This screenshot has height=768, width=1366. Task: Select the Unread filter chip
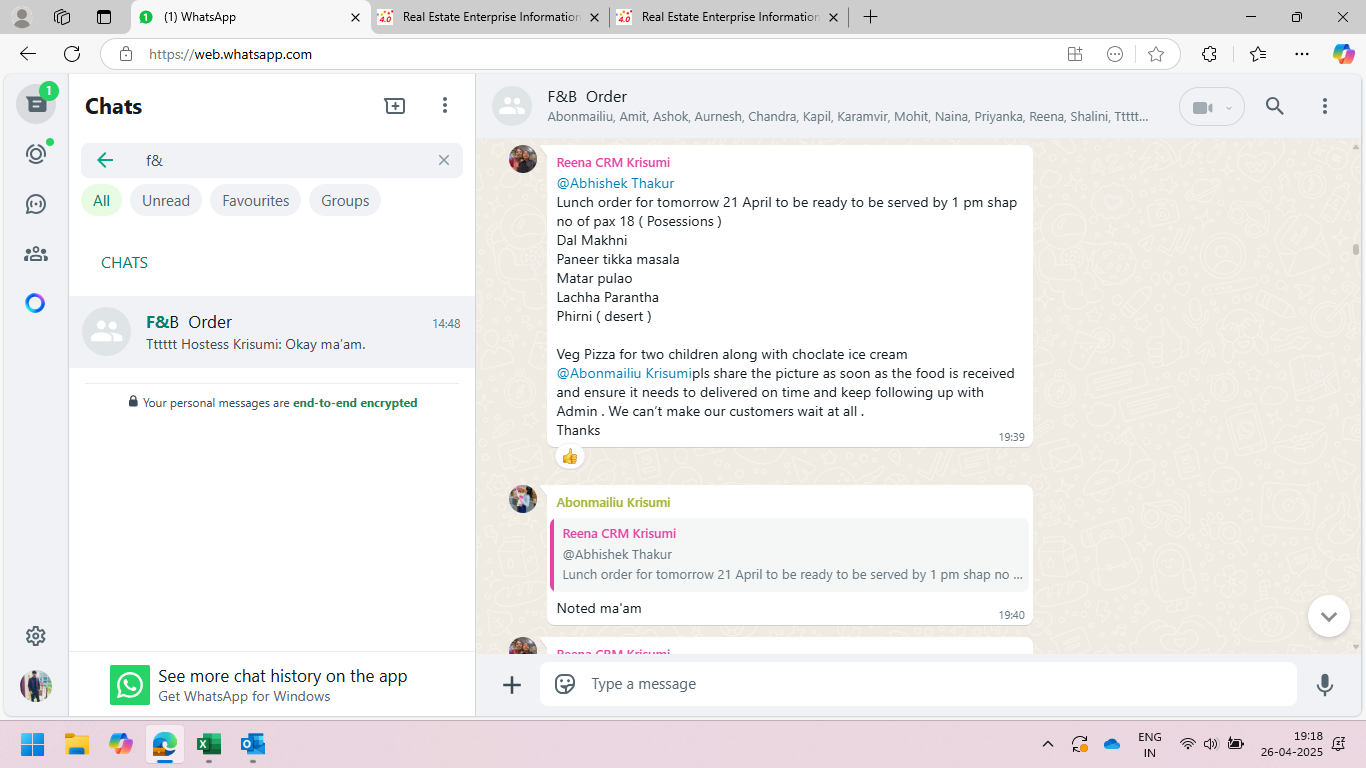pos(165,201)
